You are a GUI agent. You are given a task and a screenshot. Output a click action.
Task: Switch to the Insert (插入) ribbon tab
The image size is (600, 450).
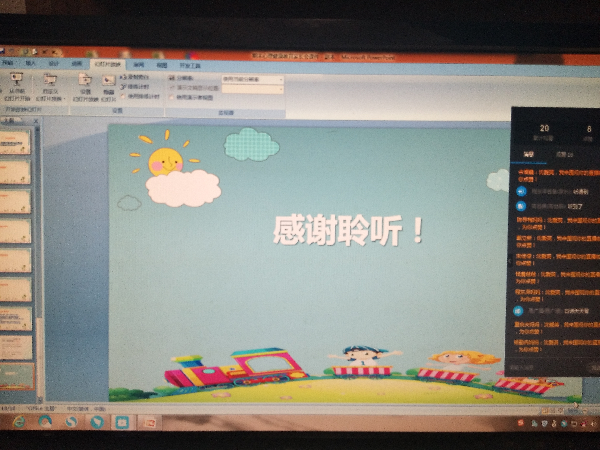pos(31,63)
